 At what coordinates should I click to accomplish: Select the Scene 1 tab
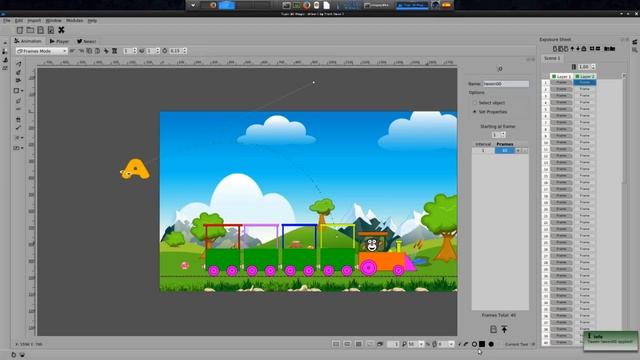[x=552, y=58]
